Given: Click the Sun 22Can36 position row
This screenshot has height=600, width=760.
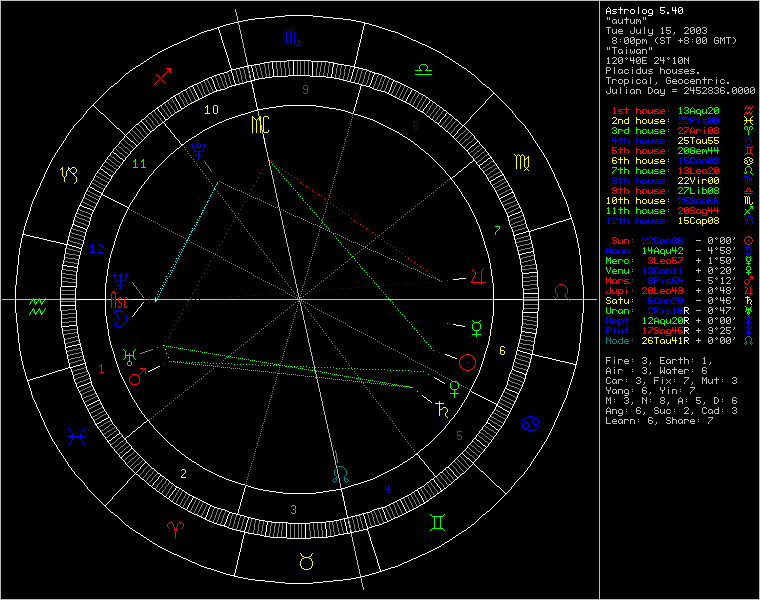Looking at the screenshot, I should [x=673, y=241].
